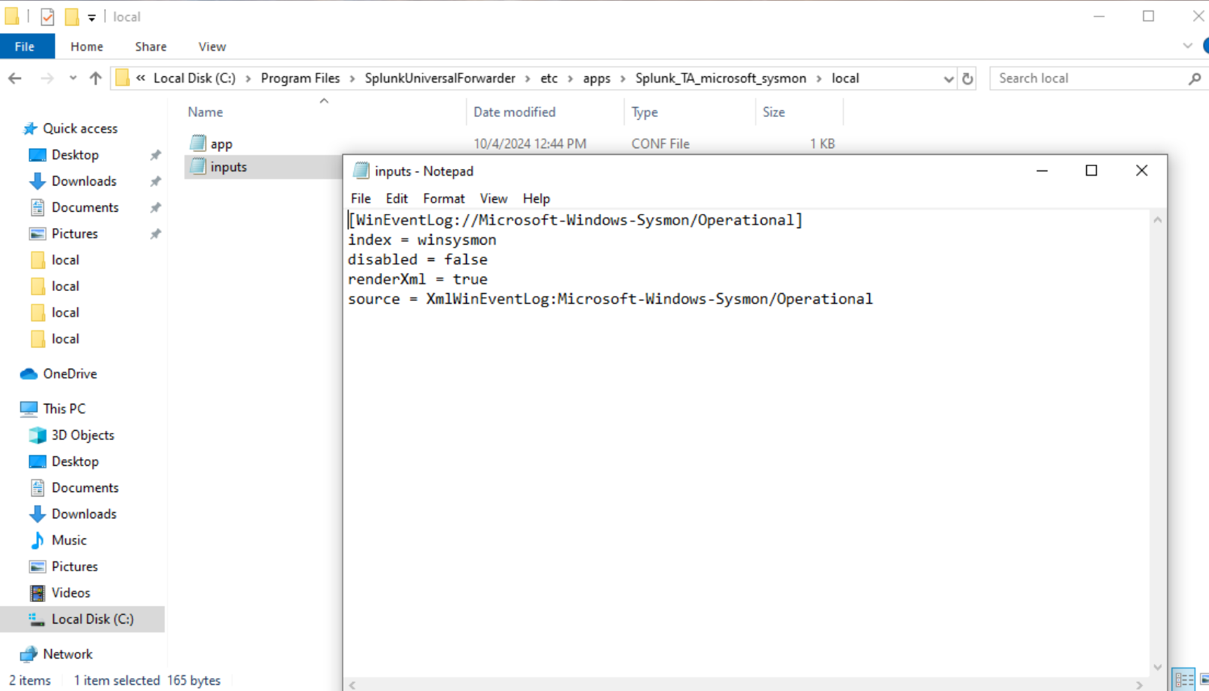Switch to the Home ribbon tab

pos(86,46)
